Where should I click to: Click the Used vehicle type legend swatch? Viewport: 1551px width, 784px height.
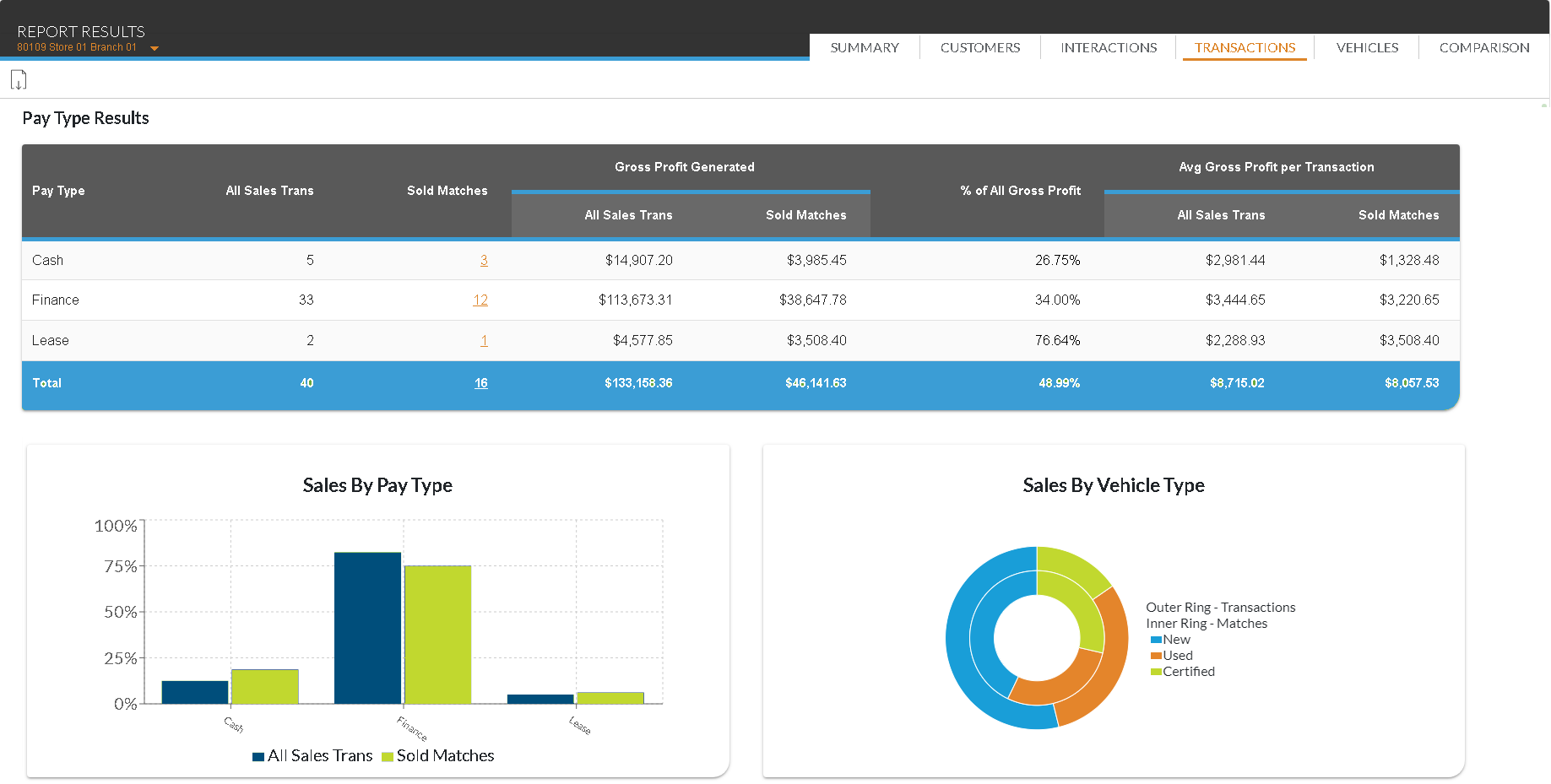[1156, 656]
